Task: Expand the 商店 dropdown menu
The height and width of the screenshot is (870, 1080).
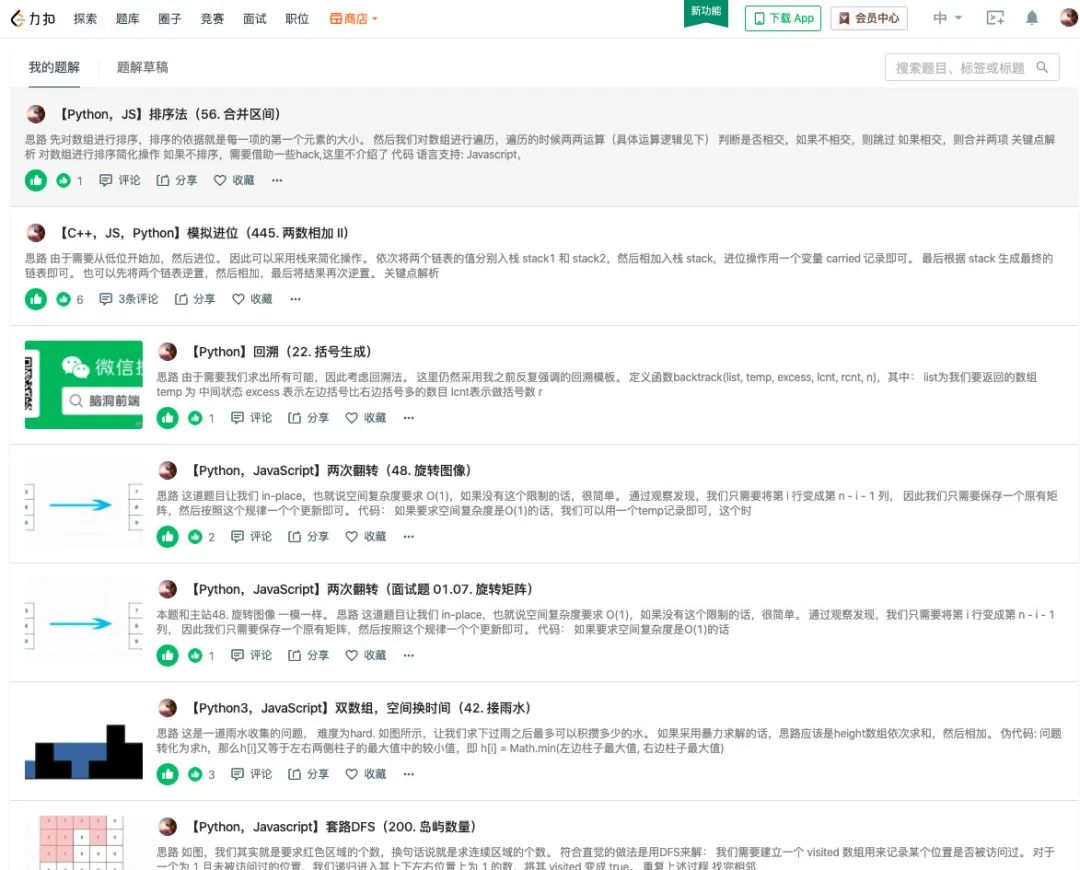Action: click(x=353, y=19)
